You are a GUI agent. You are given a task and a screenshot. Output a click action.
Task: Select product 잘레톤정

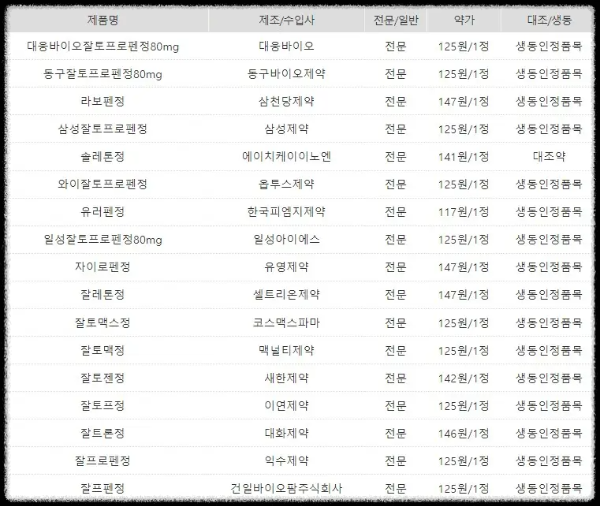tap(103, 294)
